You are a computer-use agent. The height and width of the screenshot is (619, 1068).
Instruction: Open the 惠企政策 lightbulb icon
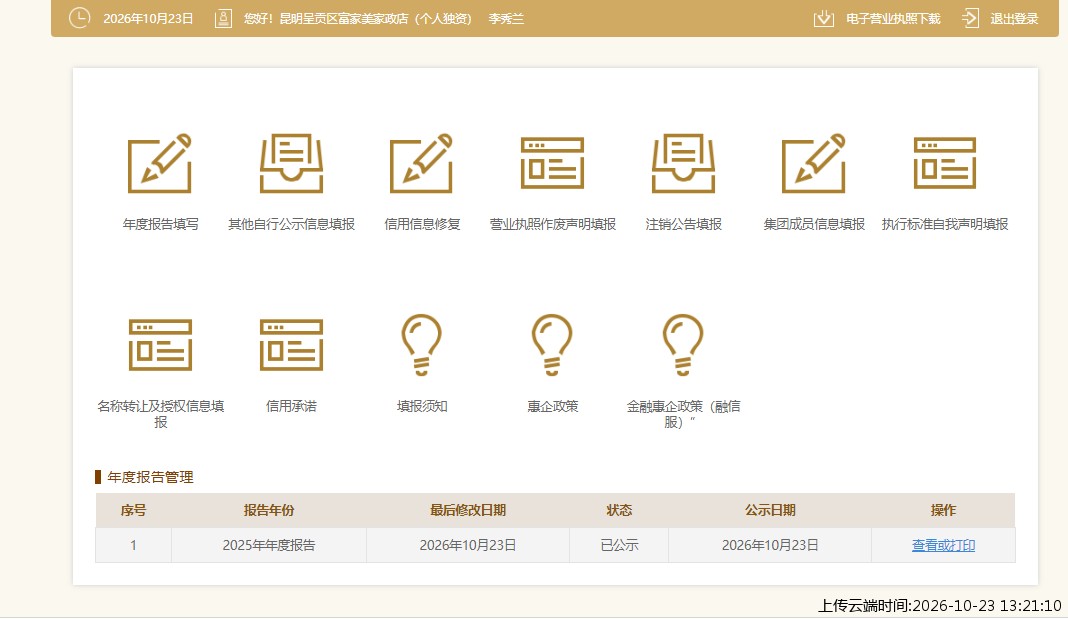552,345
